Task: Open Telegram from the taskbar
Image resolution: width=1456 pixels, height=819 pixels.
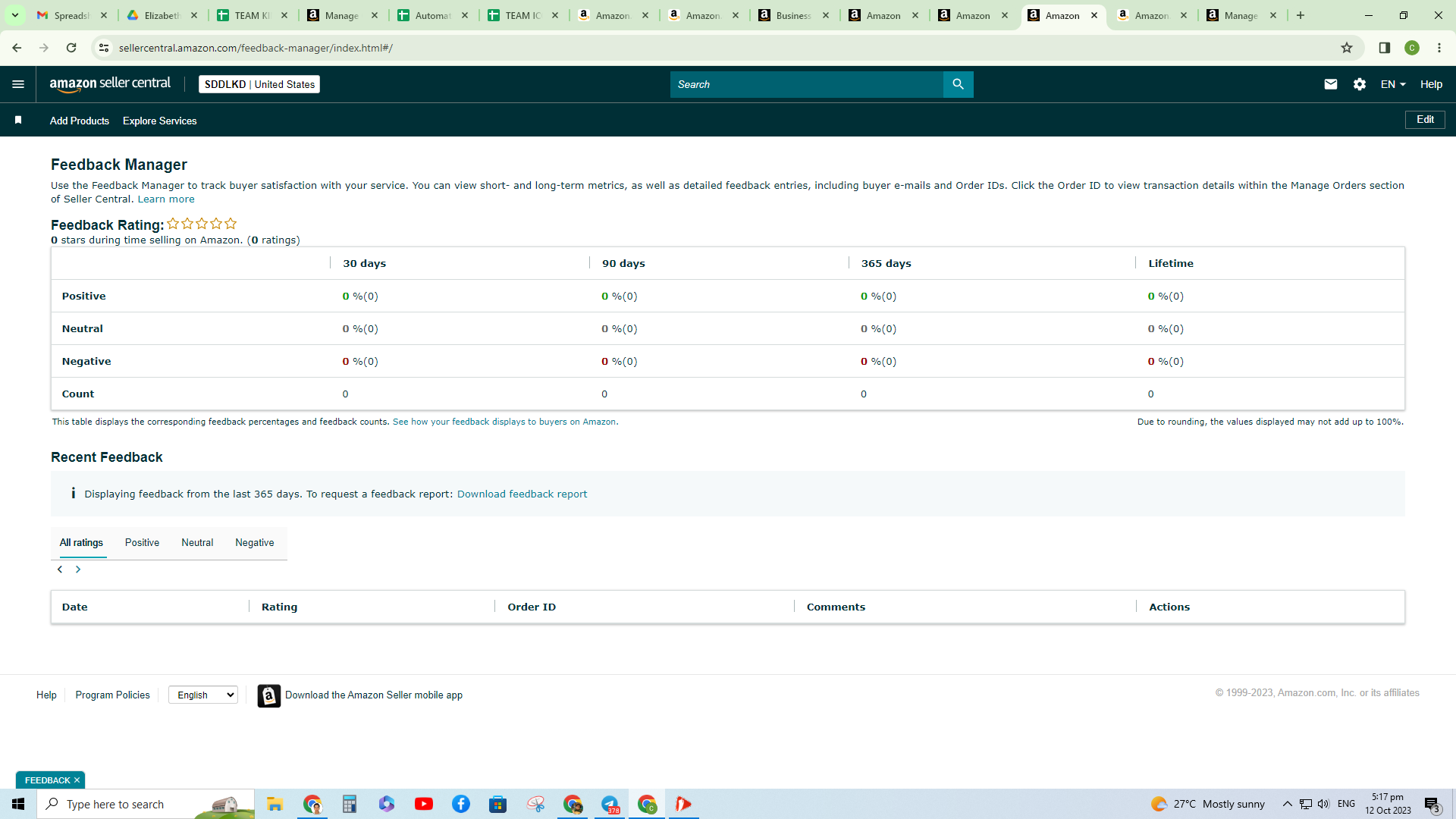Action: click(x=610, y=804)
